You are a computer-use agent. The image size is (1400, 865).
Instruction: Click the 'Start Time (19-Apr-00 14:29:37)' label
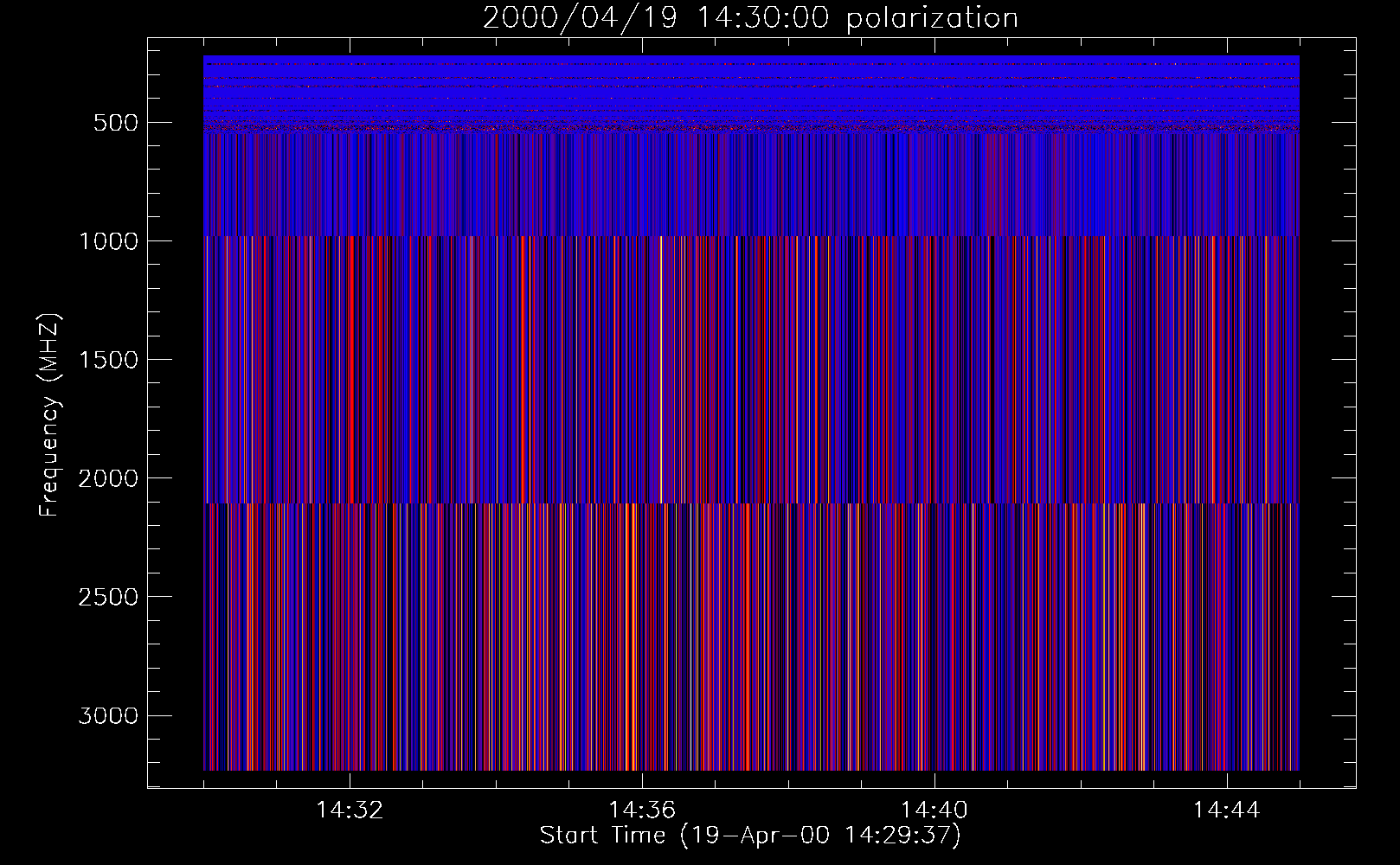[x=750, y=836]
